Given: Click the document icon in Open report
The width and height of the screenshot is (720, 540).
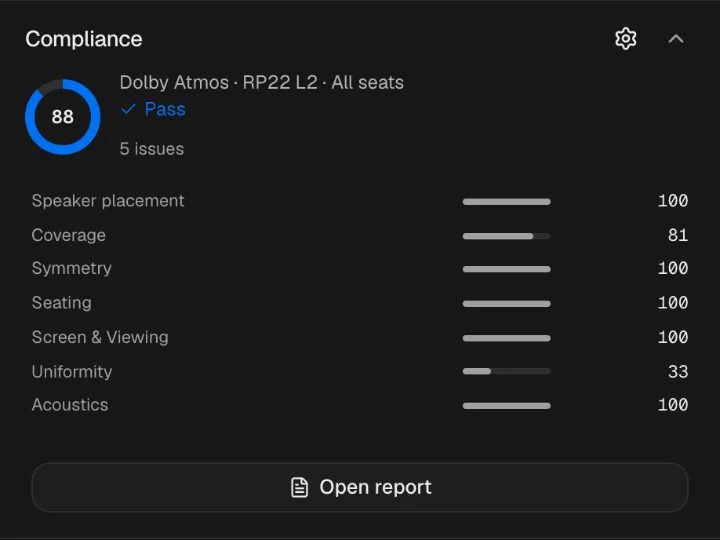Looking at the screenshot, I should click(299, 487).
